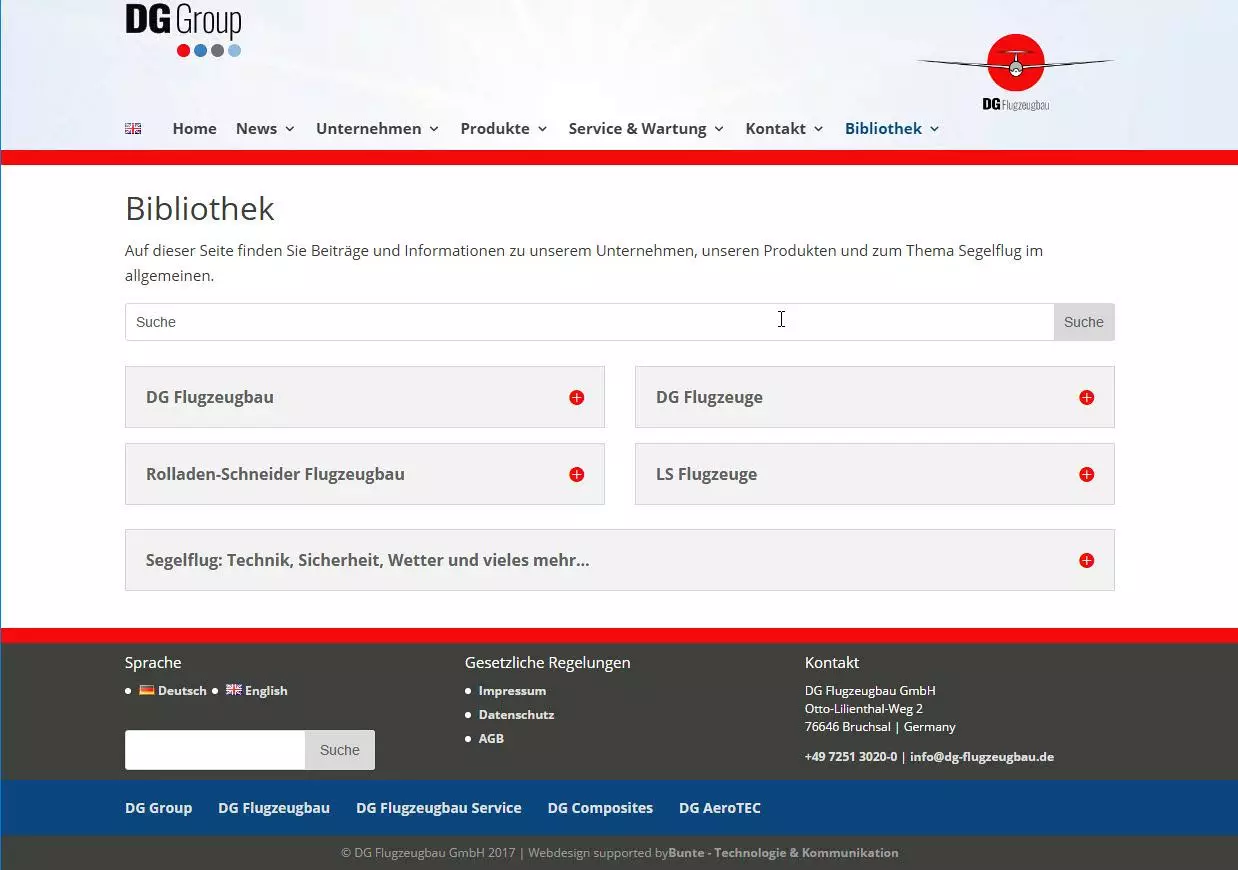Click the Bibliothek page heading

[x=200, y=209]
